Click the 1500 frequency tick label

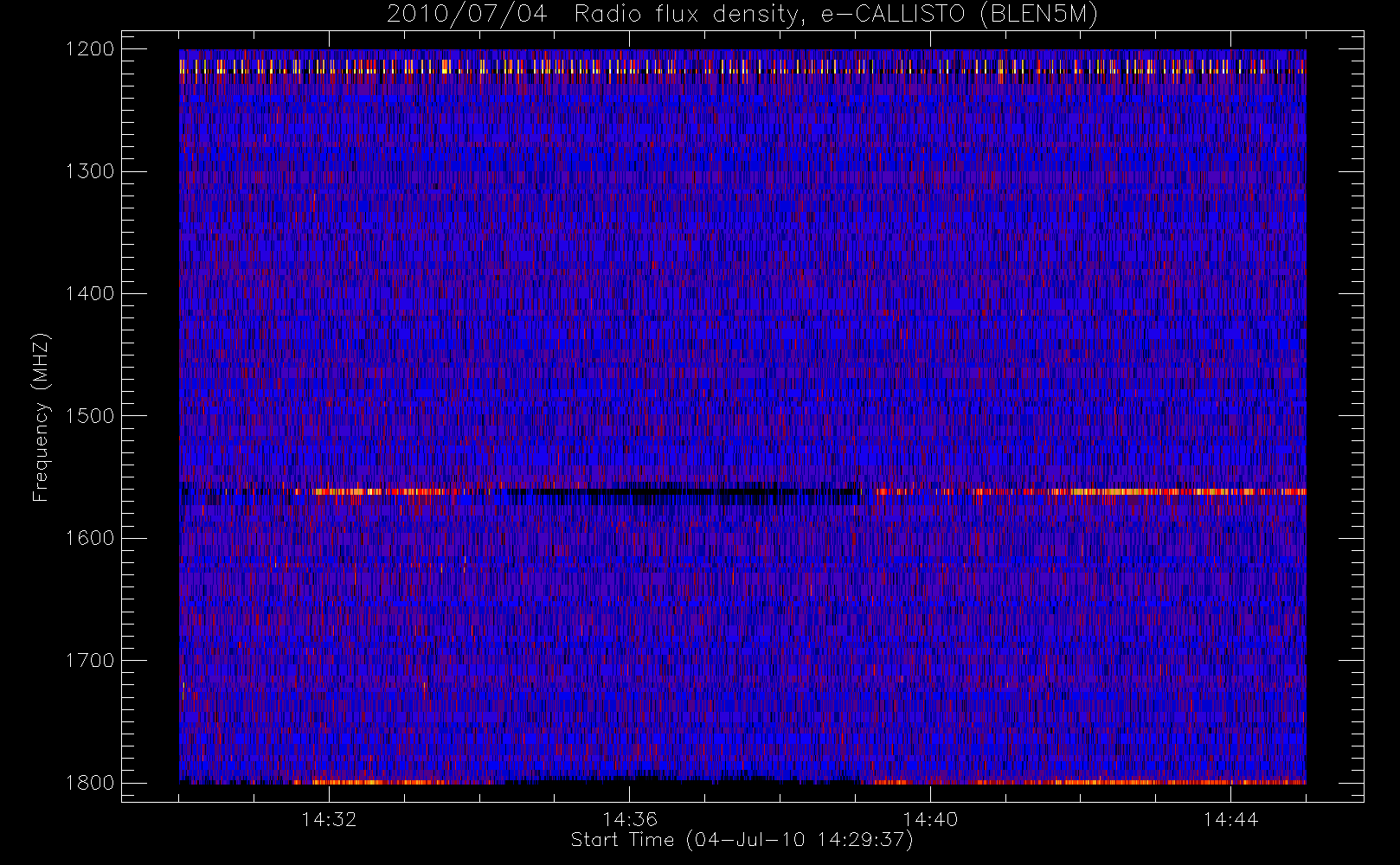90,416
